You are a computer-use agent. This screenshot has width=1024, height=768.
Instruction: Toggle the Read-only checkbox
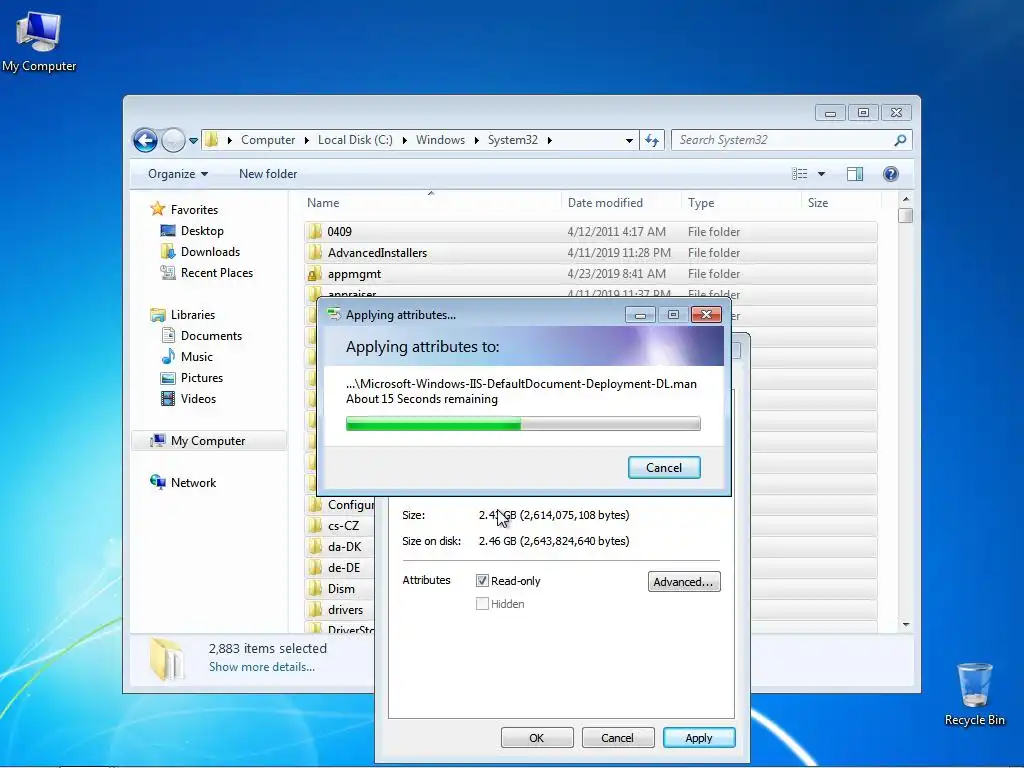pos(482,581)
